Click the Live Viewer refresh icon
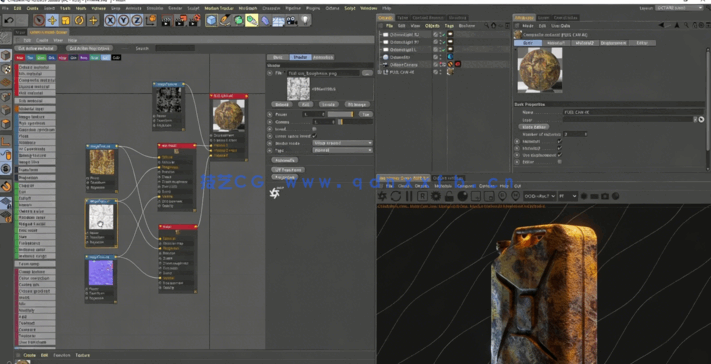This screenshot has width=711, height=364. (x=395, y=196)
